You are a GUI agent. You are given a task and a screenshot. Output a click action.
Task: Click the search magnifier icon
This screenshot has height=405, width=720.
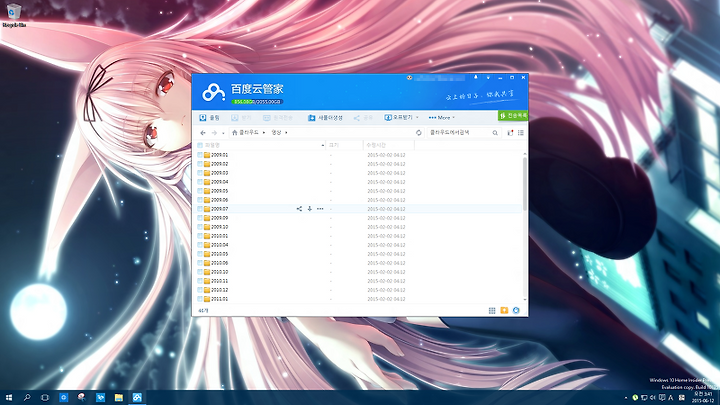click(x=495, y=133)
